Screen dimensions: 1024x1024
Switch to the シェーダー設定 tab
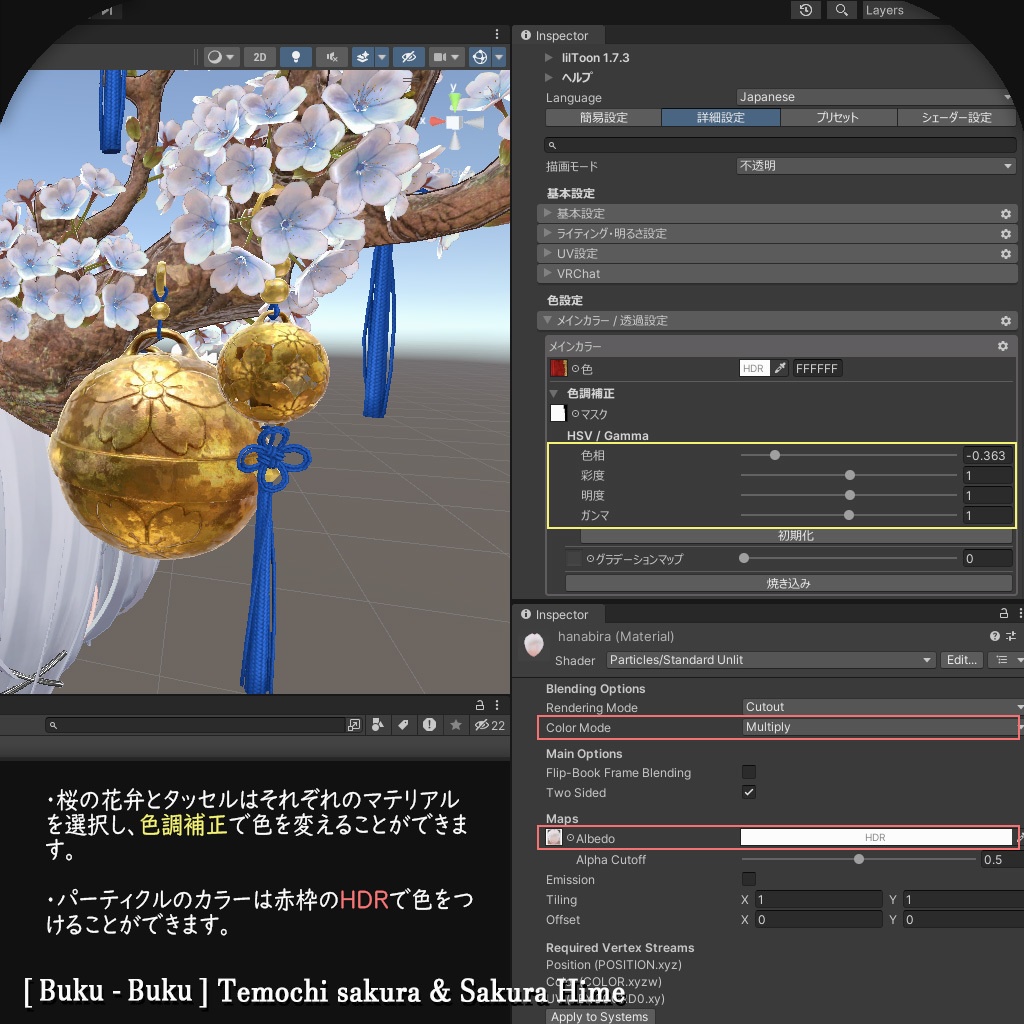[956, 117]
